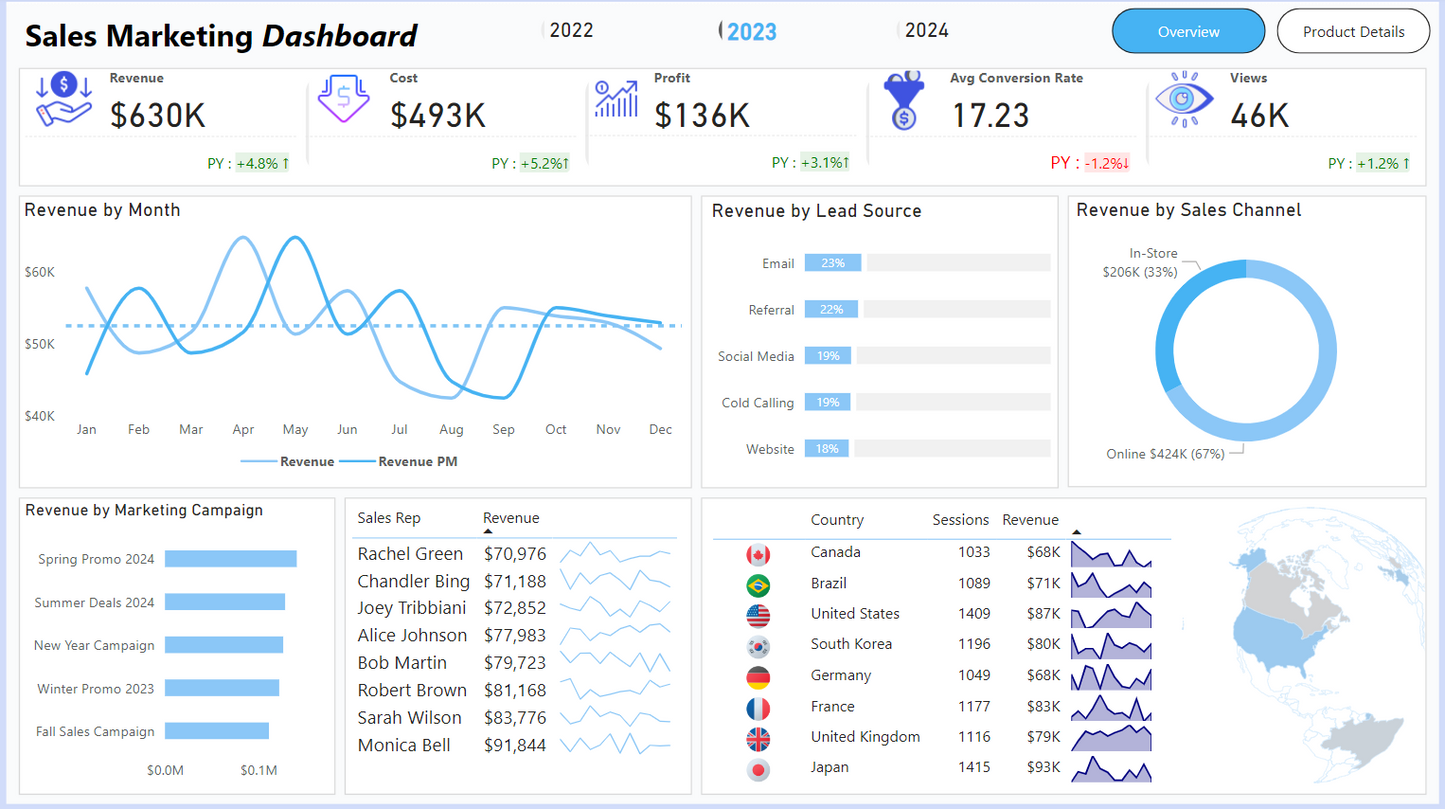The width and height of the screenshot is (1445, 809).
Task: Switch to the Overview tab
Action: click(1188, 32)
